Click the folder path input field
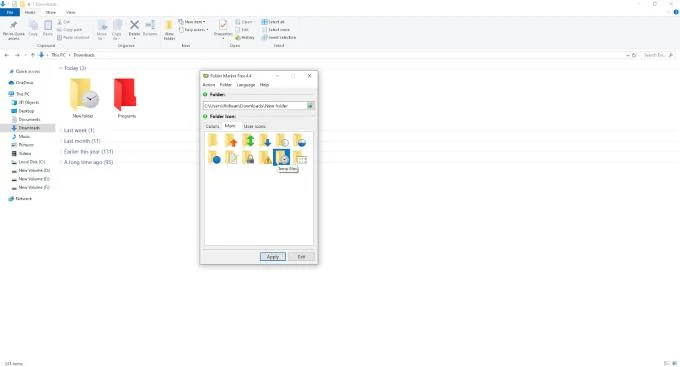Viewport: 680px width, 367px height. [255, 105]
